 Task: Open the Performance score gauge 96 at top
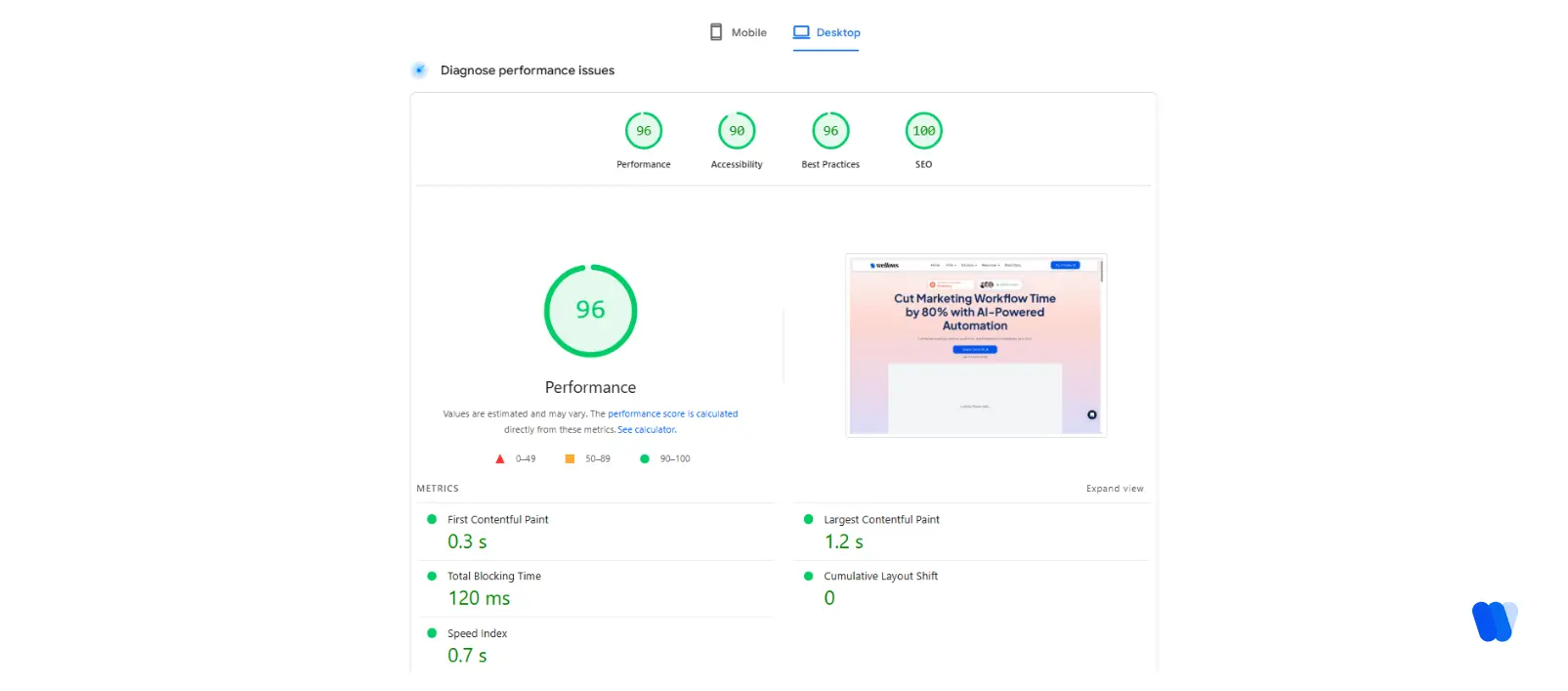click(x=644, y=131)
